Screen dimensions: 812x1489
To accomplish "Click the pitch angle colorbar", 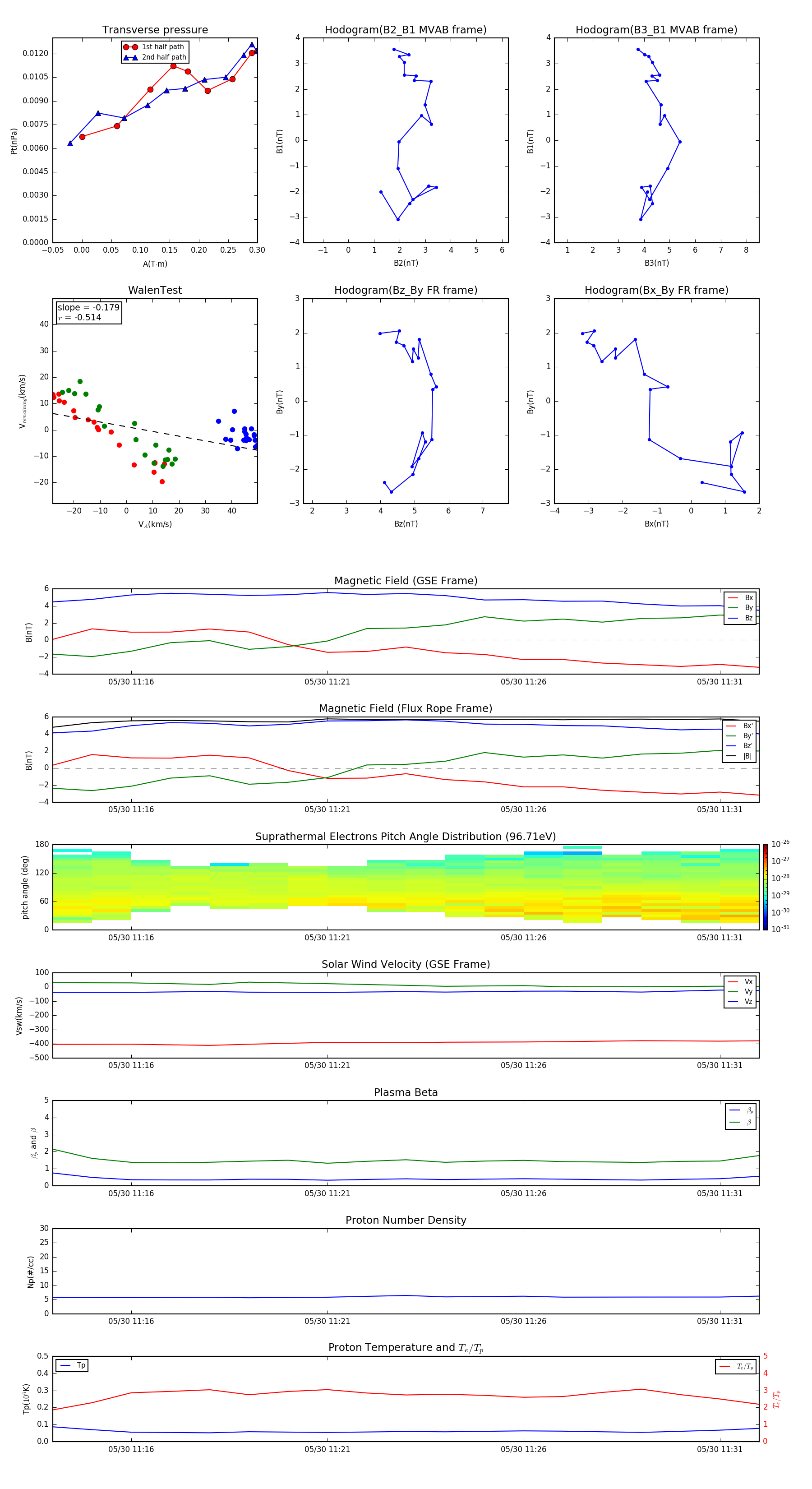I will pyautogui.click(x=765, y=887).
